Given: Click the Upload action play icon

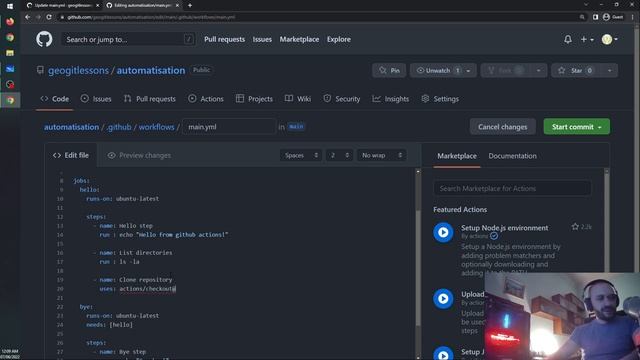Looking at the screenshot, I should coord(443,298).
